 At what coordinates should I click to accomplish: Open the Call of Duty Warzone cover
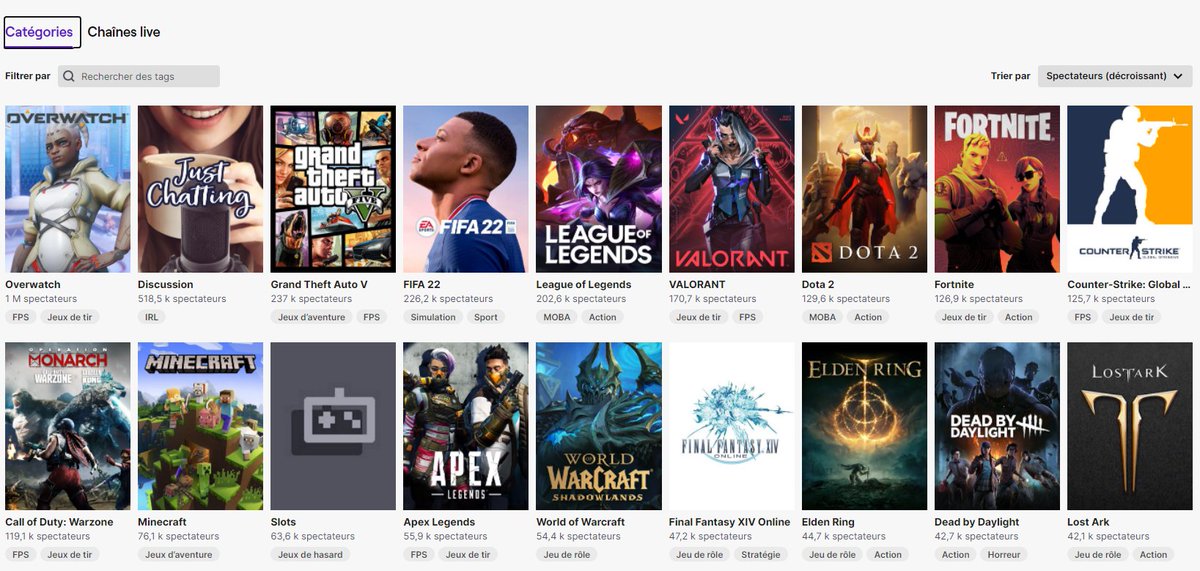coord(68,426)
